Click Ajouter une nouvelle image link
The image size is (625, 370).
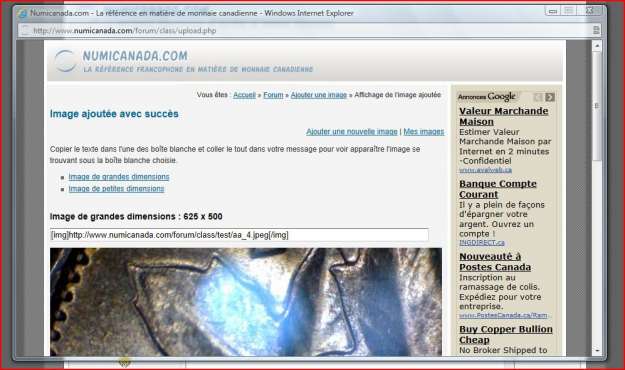pyautogui.click(x=352, y=132)
